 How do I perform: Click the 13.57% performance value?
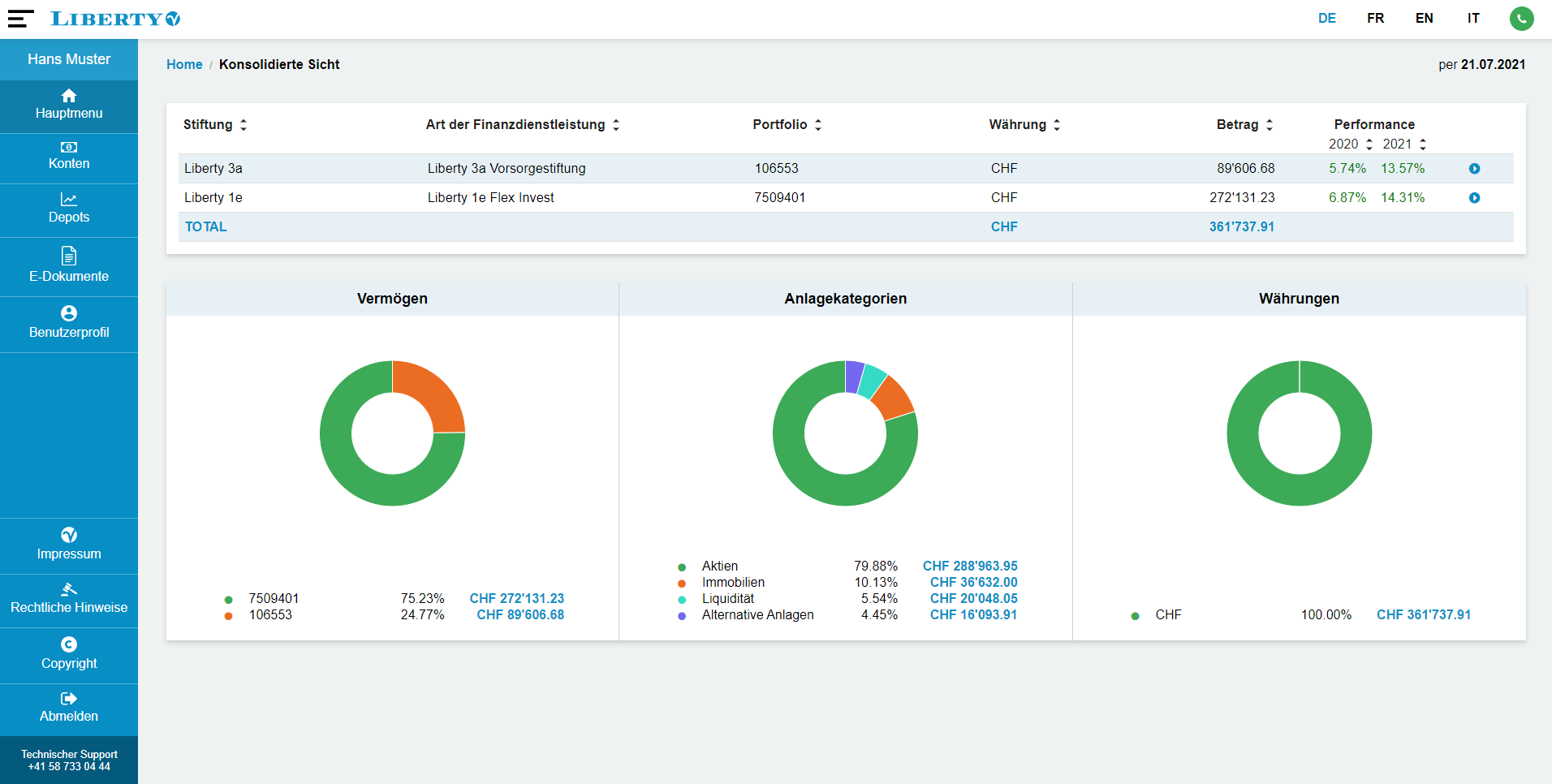point(1403,169)
